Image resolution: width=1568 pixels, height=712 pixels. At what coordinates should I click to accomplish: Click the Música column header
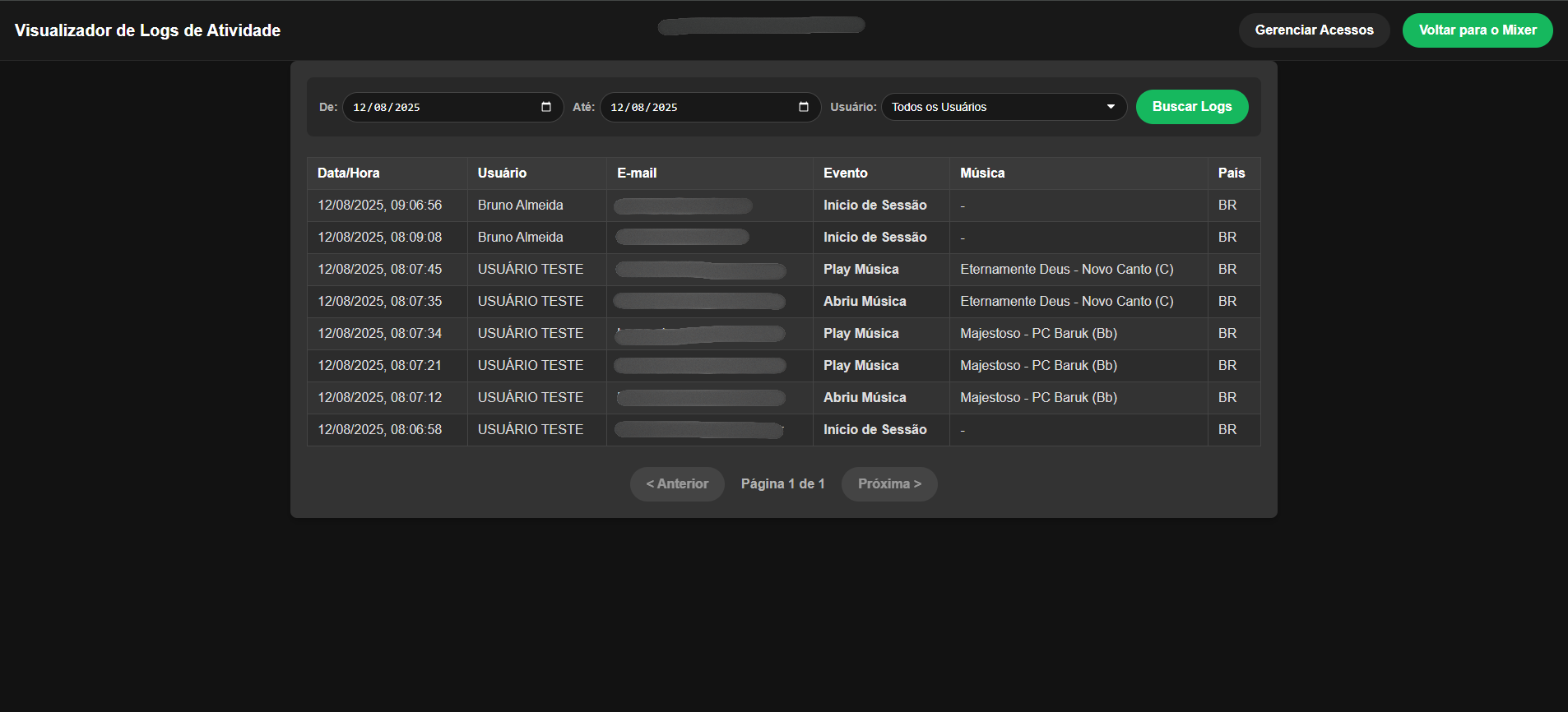[x=982, y=173]
